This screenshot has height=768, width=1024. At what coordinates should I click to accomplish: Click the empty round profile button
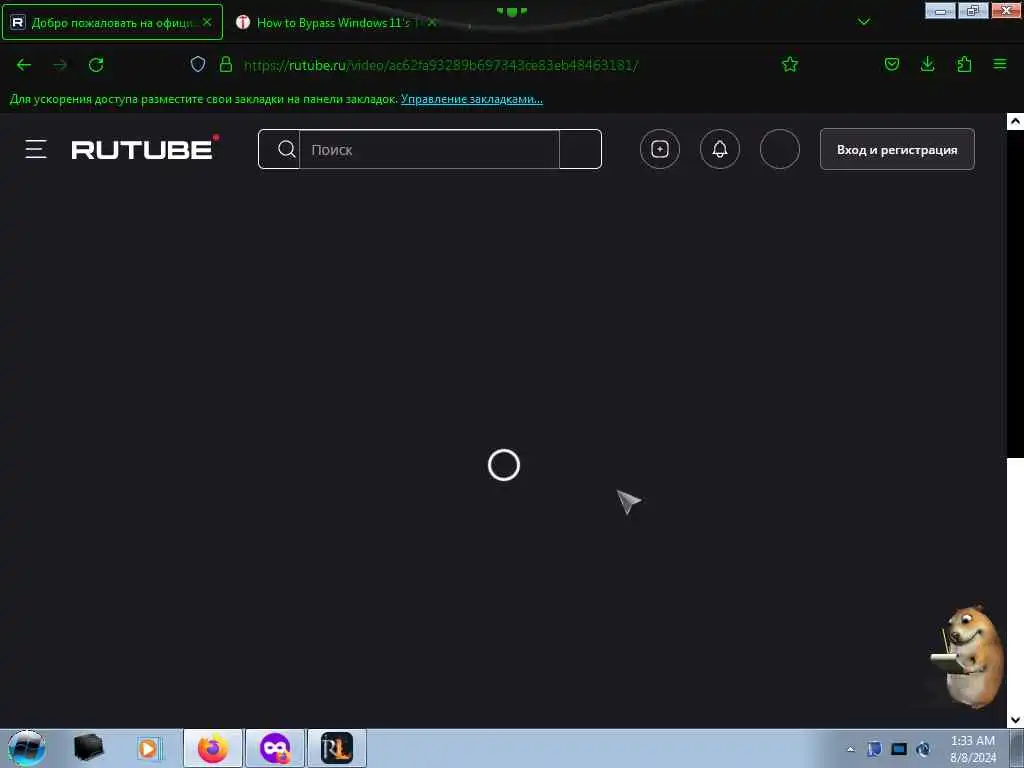780,150
